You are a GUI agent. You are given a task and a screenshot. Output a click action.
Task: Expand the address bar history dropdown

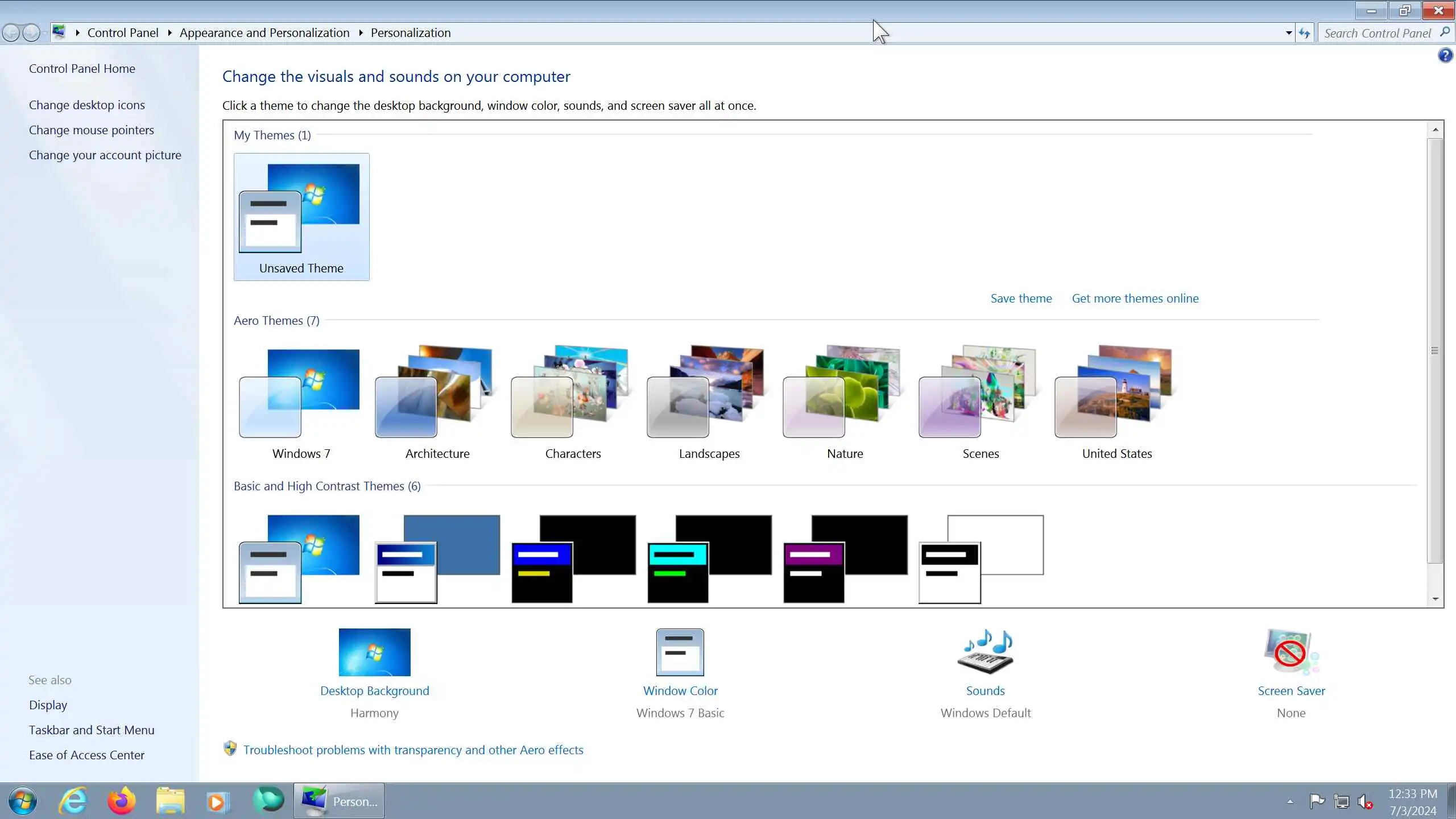pyautogui.click(x=1289, y=33)
